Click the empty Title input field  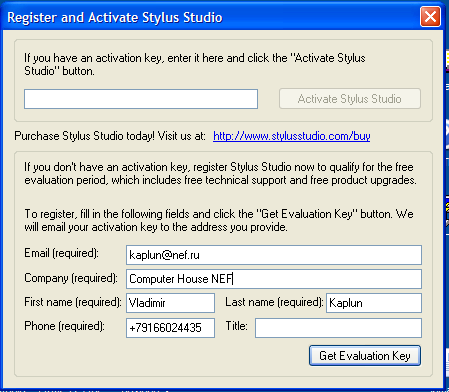point(338,328)
